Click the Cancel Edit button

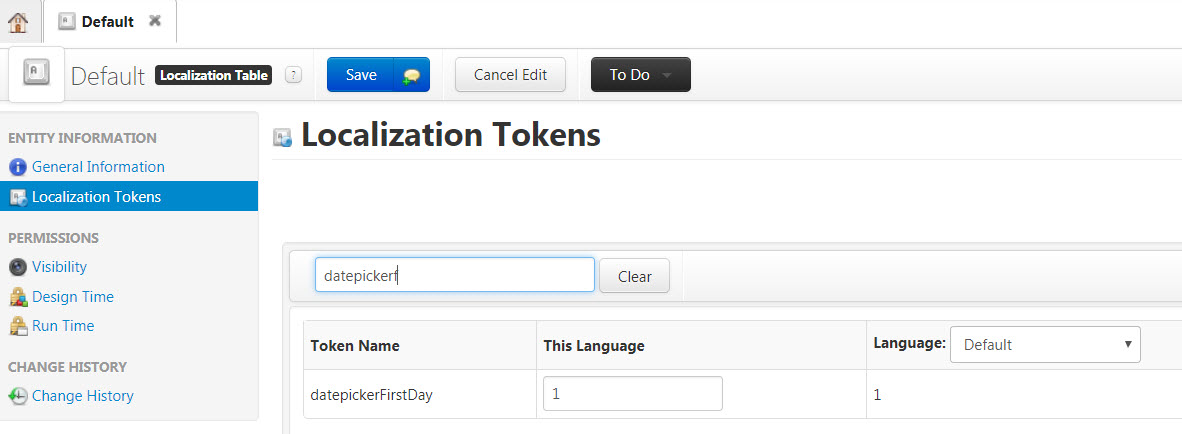coord(510,75)
